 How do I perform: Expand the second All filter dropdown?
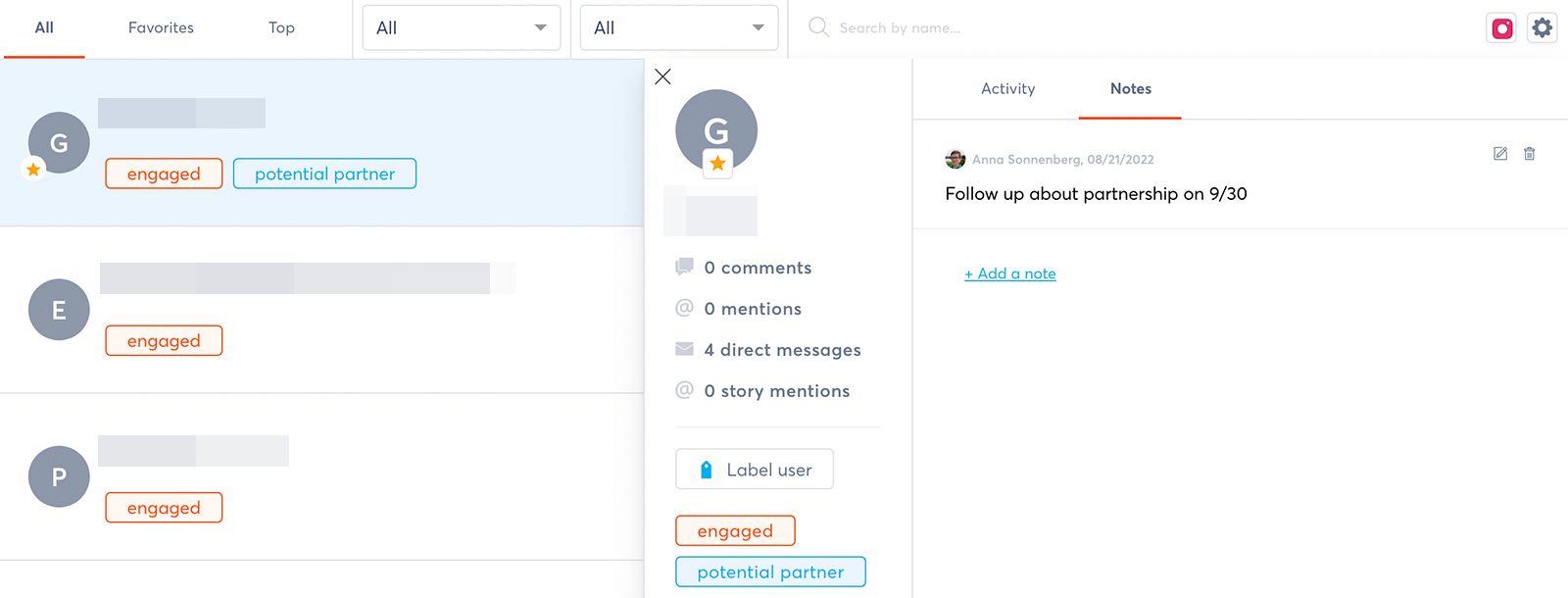click(x=679, y=28)
